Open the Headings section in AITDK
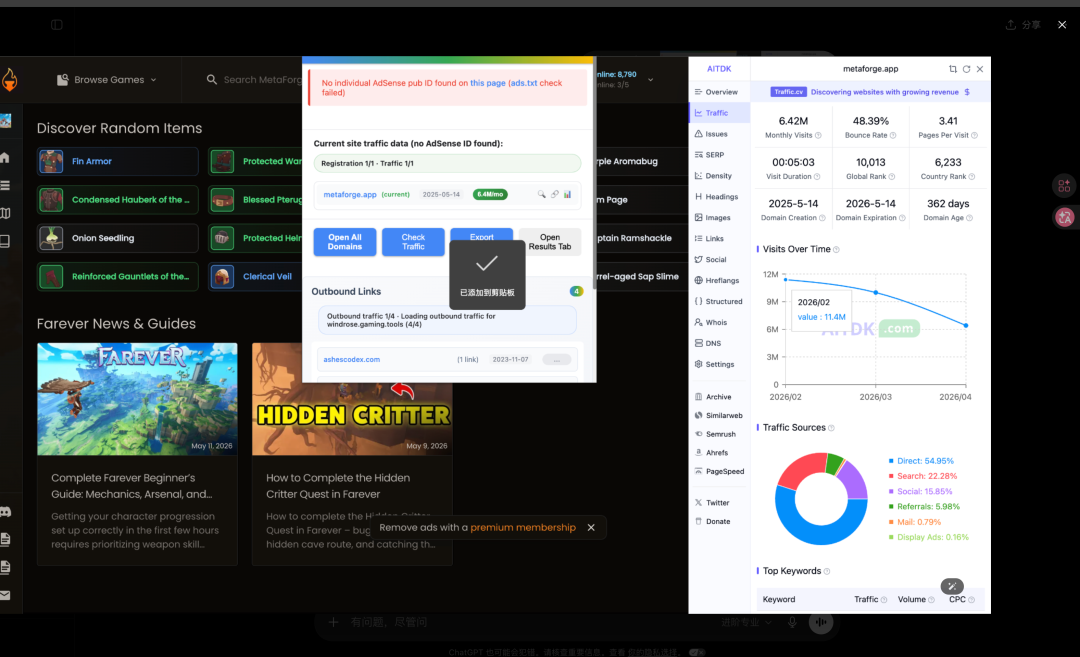Viewport: 1080px width, 657px height. point(716,197)
